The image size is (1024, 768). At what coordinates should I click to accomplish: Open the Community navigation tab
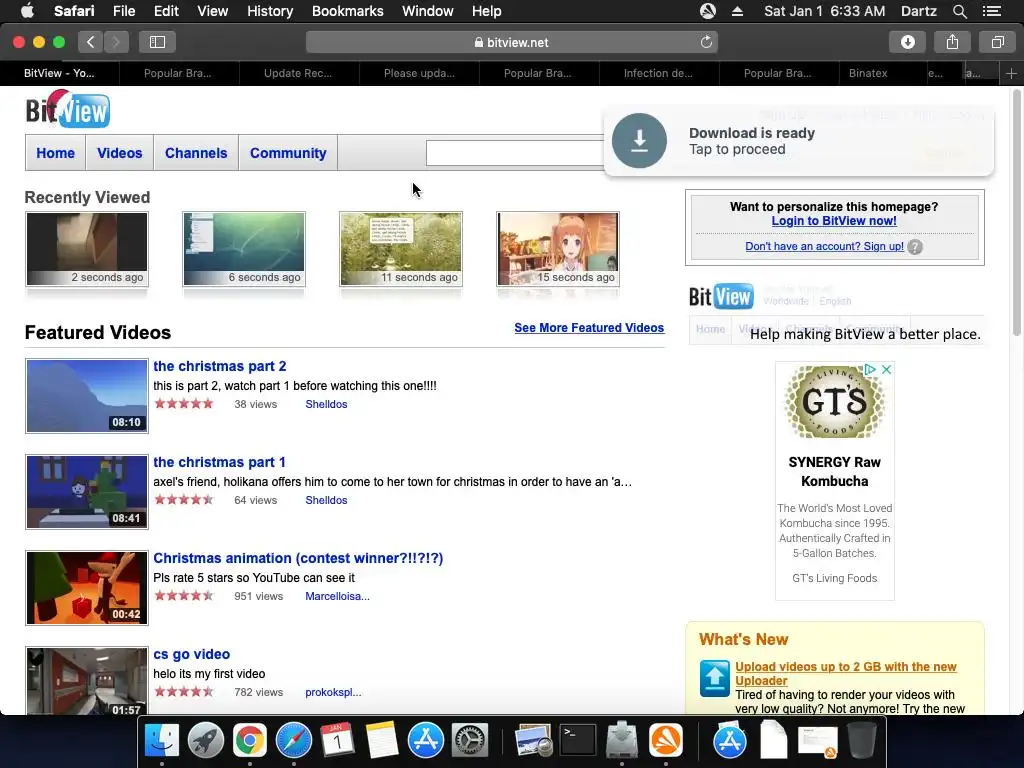(288, 153)
